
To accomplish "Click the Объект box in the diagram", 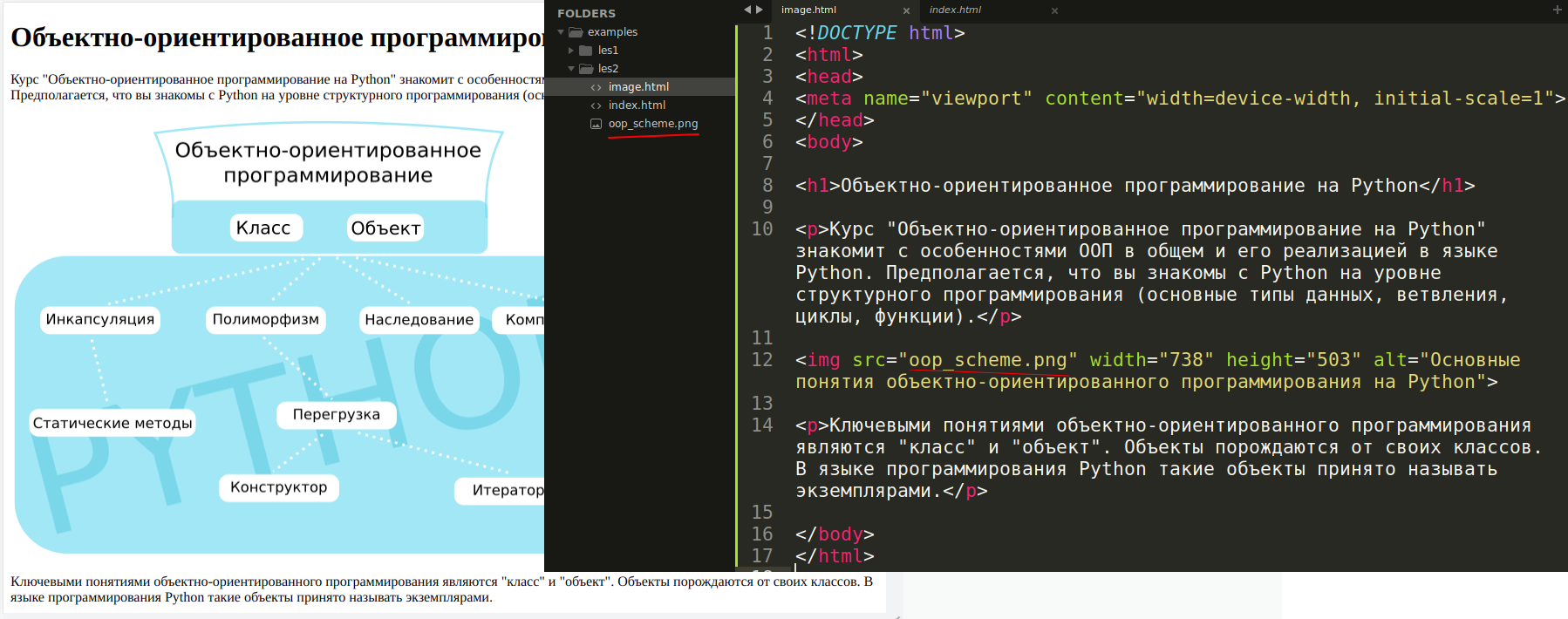I will point(385,228).
